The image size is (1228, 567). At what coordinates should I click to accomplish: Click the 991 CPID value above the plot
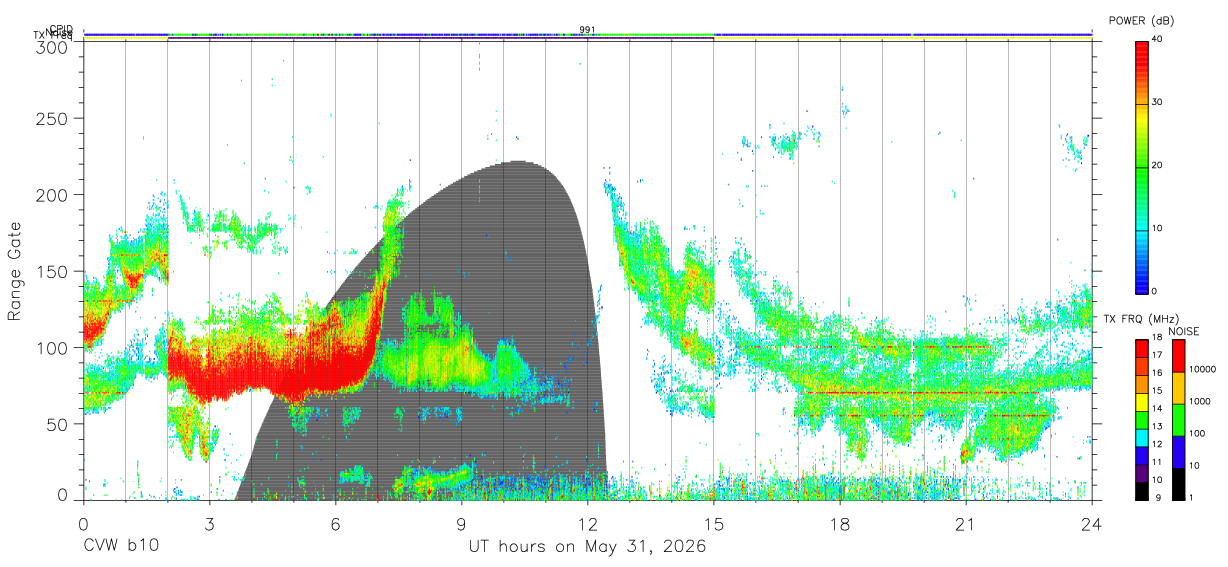click(x=587, y=29)
